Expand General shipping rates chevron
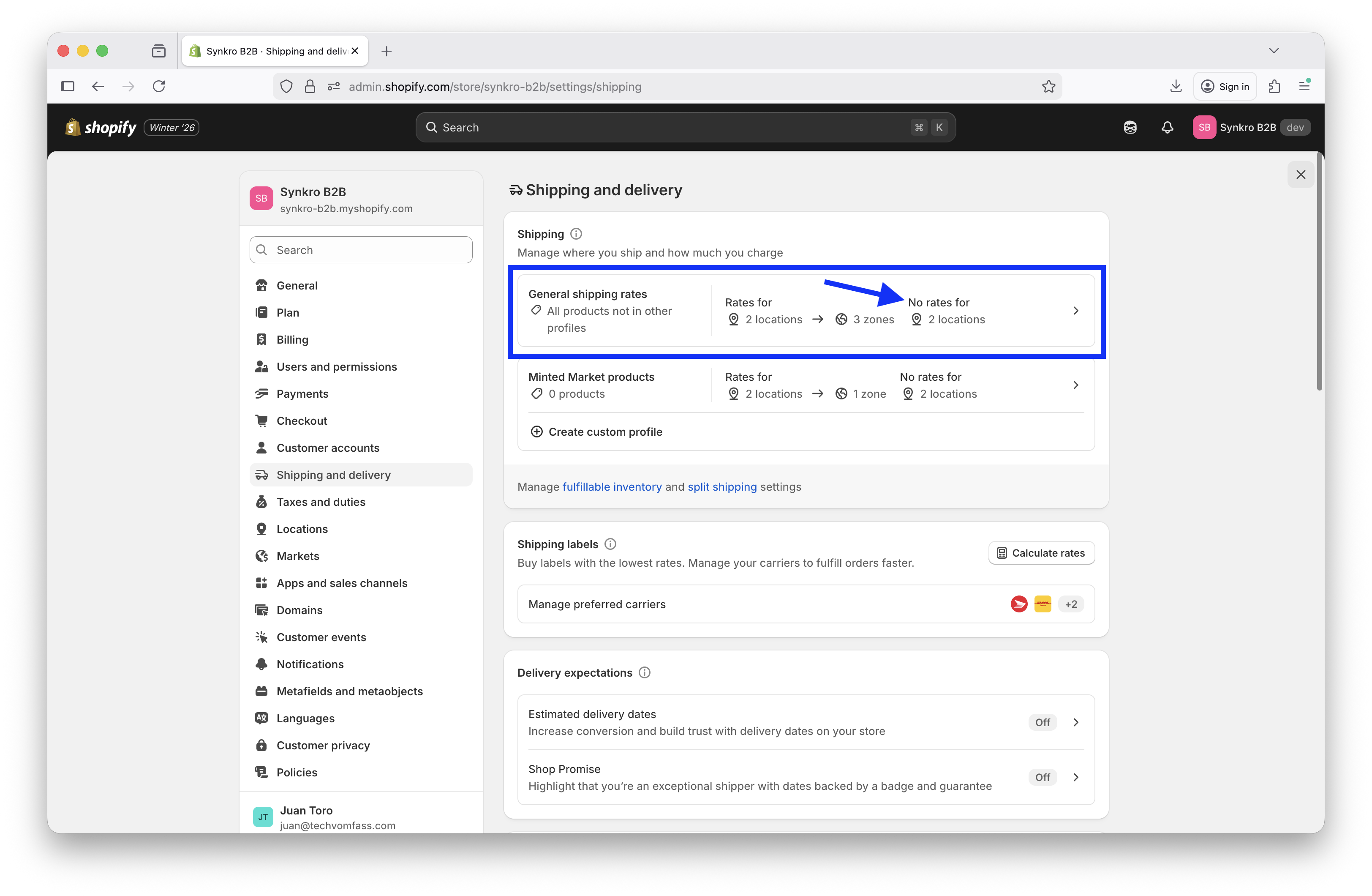This screenshot has width=1372, height=896. (1075, 311)
